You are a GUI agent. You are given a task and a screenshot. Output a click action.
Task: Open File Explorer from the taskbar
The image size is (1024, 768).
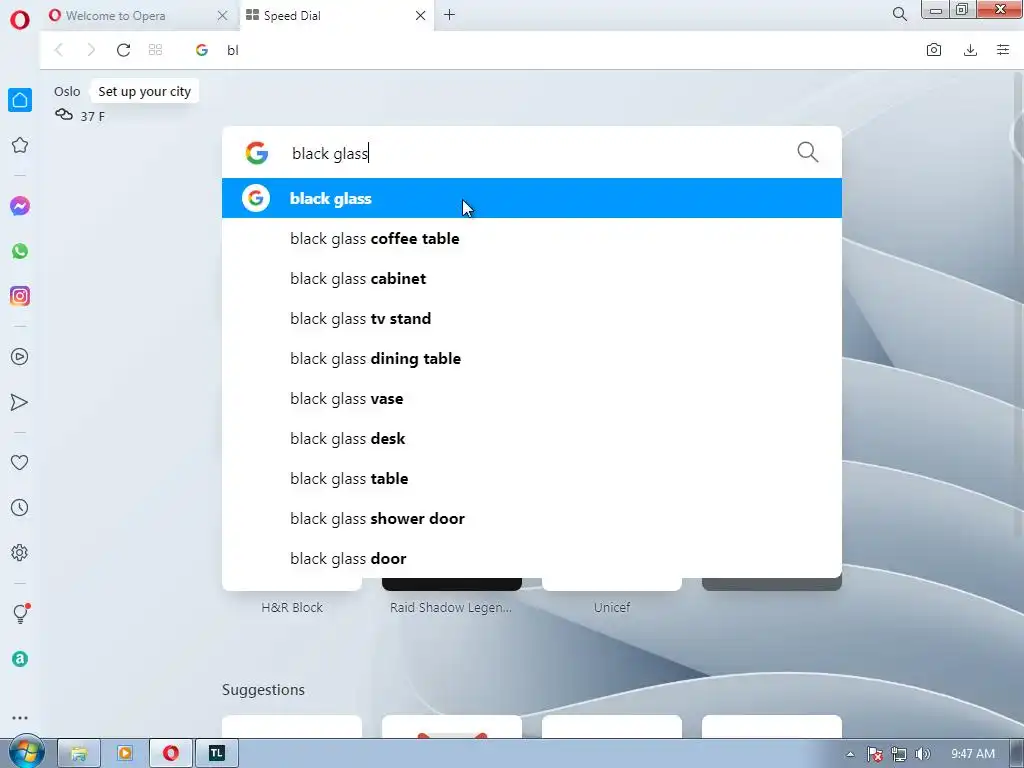(79, 753)
